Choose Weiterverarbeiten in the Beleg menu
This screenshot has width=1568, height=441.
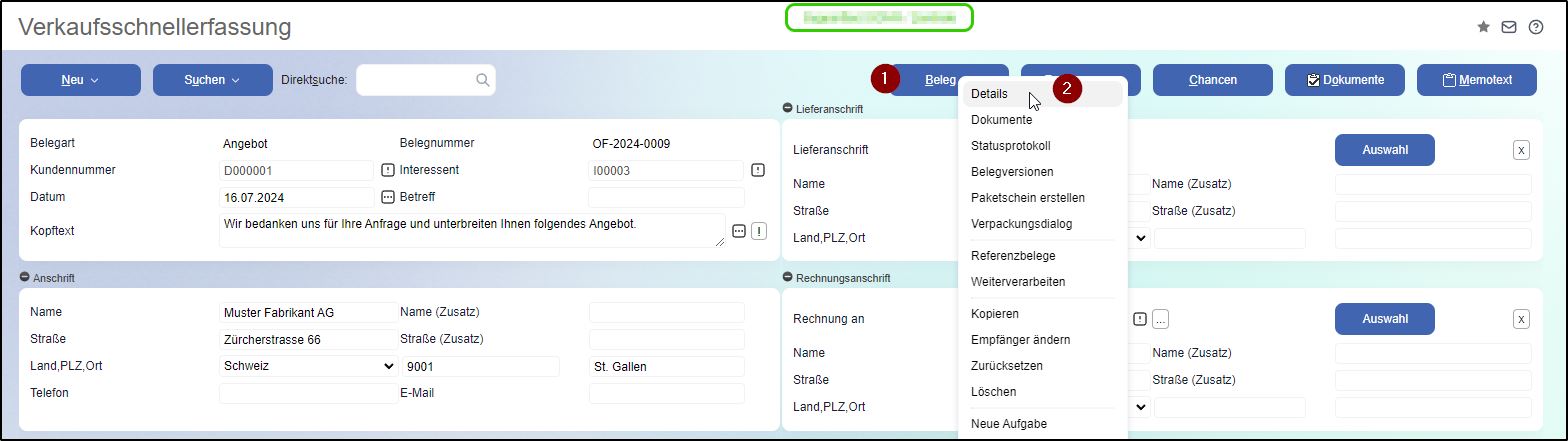point(1018,282)
